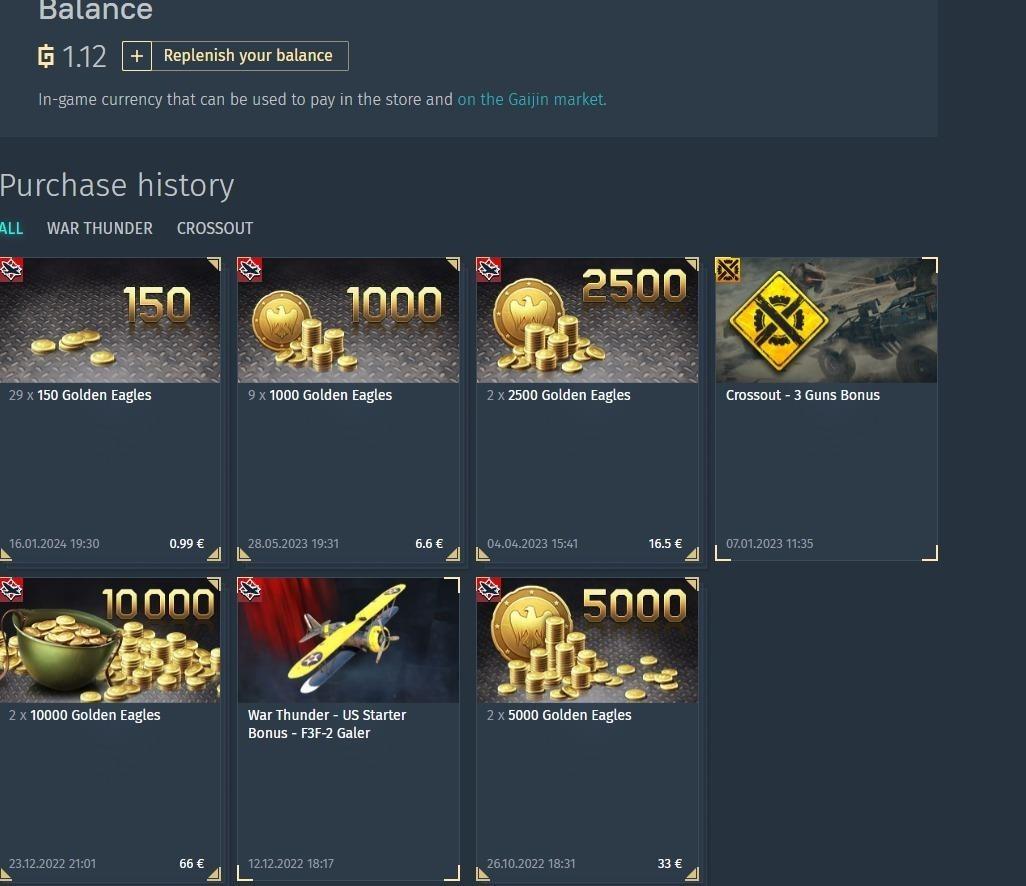The width and height of the screenshot is (1026, 886).
Task: Click the Gaijin coin currency icon
Action: (46, 56)
